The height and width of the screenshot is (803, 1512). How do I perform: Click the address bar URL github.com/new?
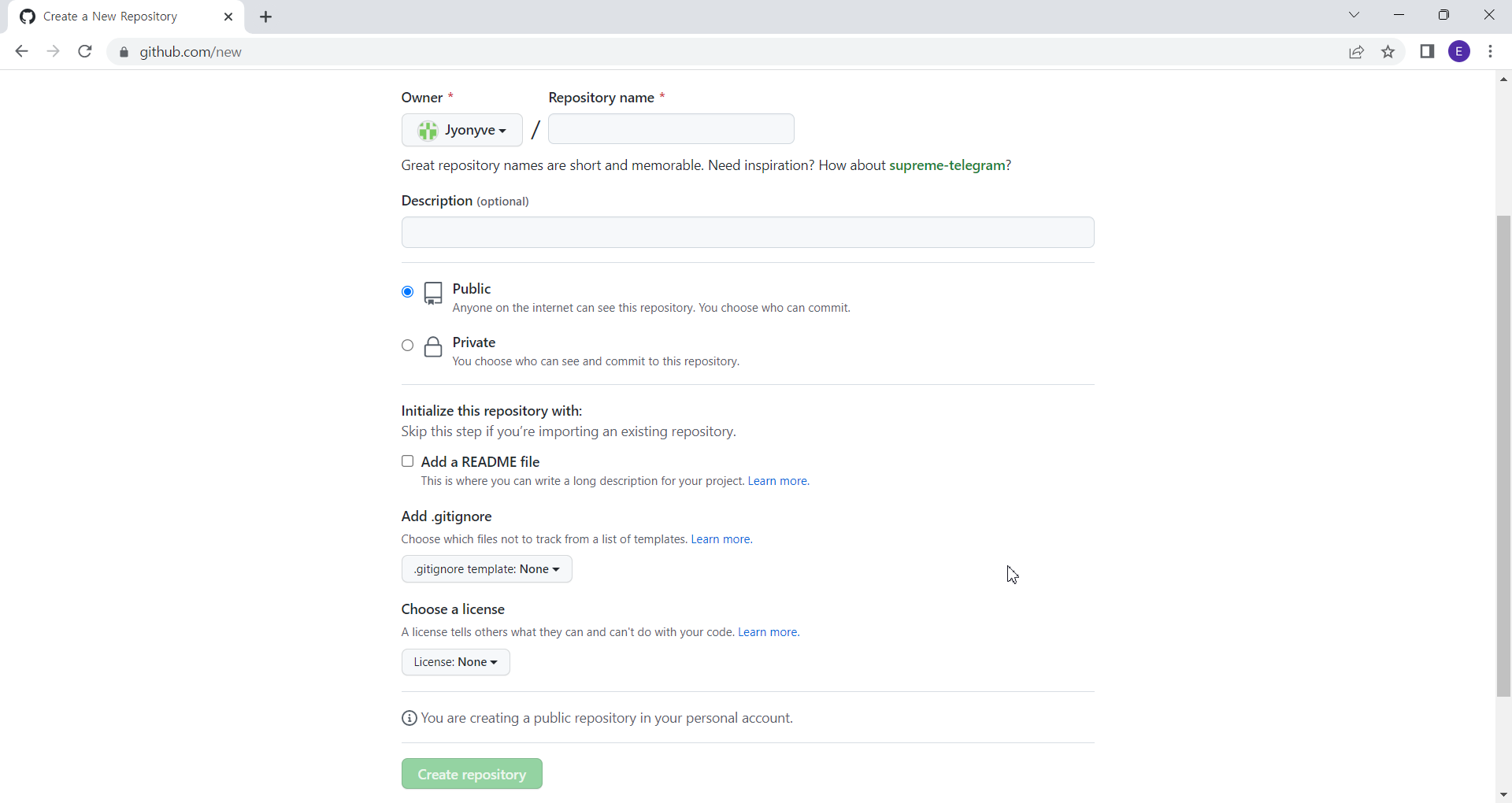click(191, 52)
